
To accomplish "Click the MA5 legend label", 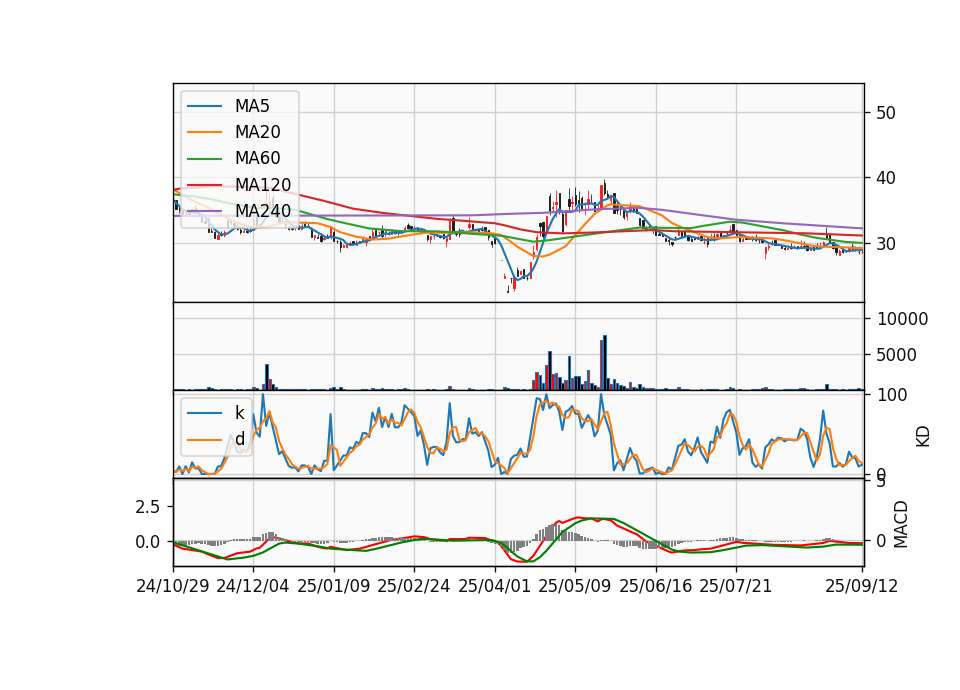I will tap(252, 106).
